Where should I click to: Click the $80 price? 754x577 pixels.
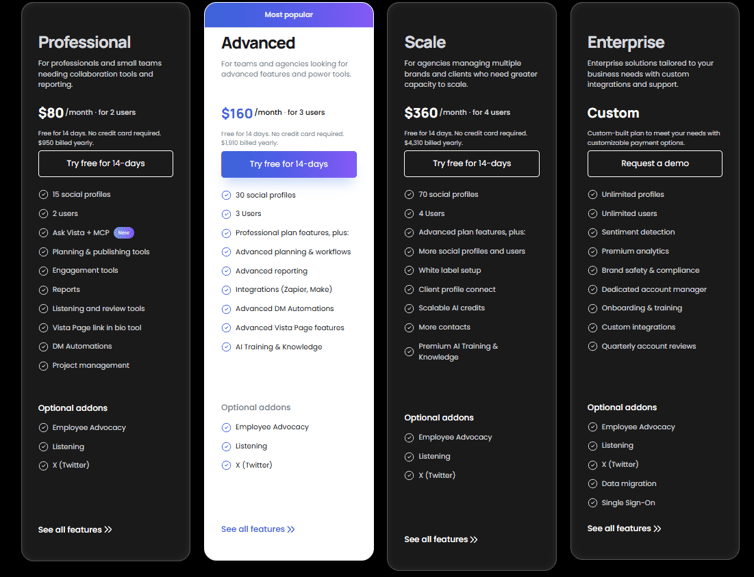pyautogui.click(x=51, y=113)
